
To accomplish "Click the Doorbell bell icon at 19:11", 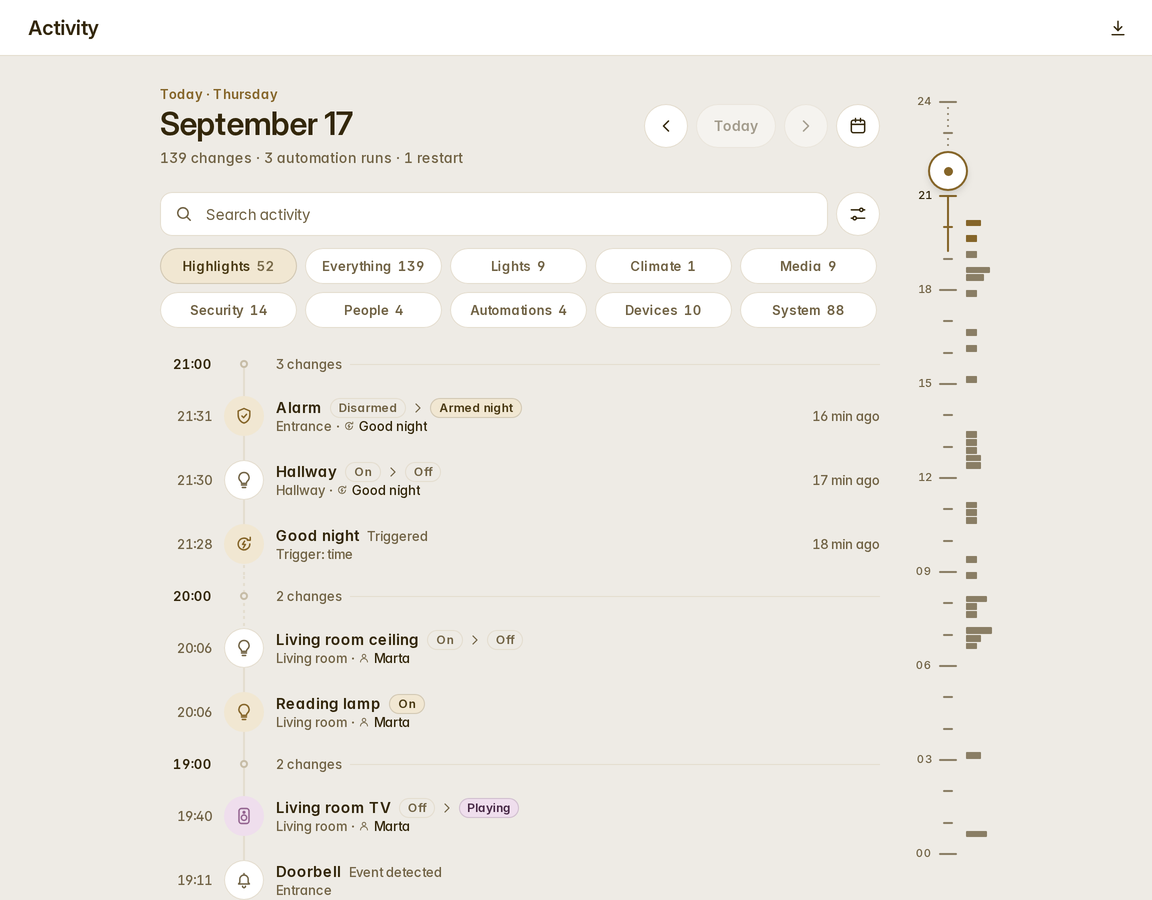I will pyautogui.click(x=244, y=879).
